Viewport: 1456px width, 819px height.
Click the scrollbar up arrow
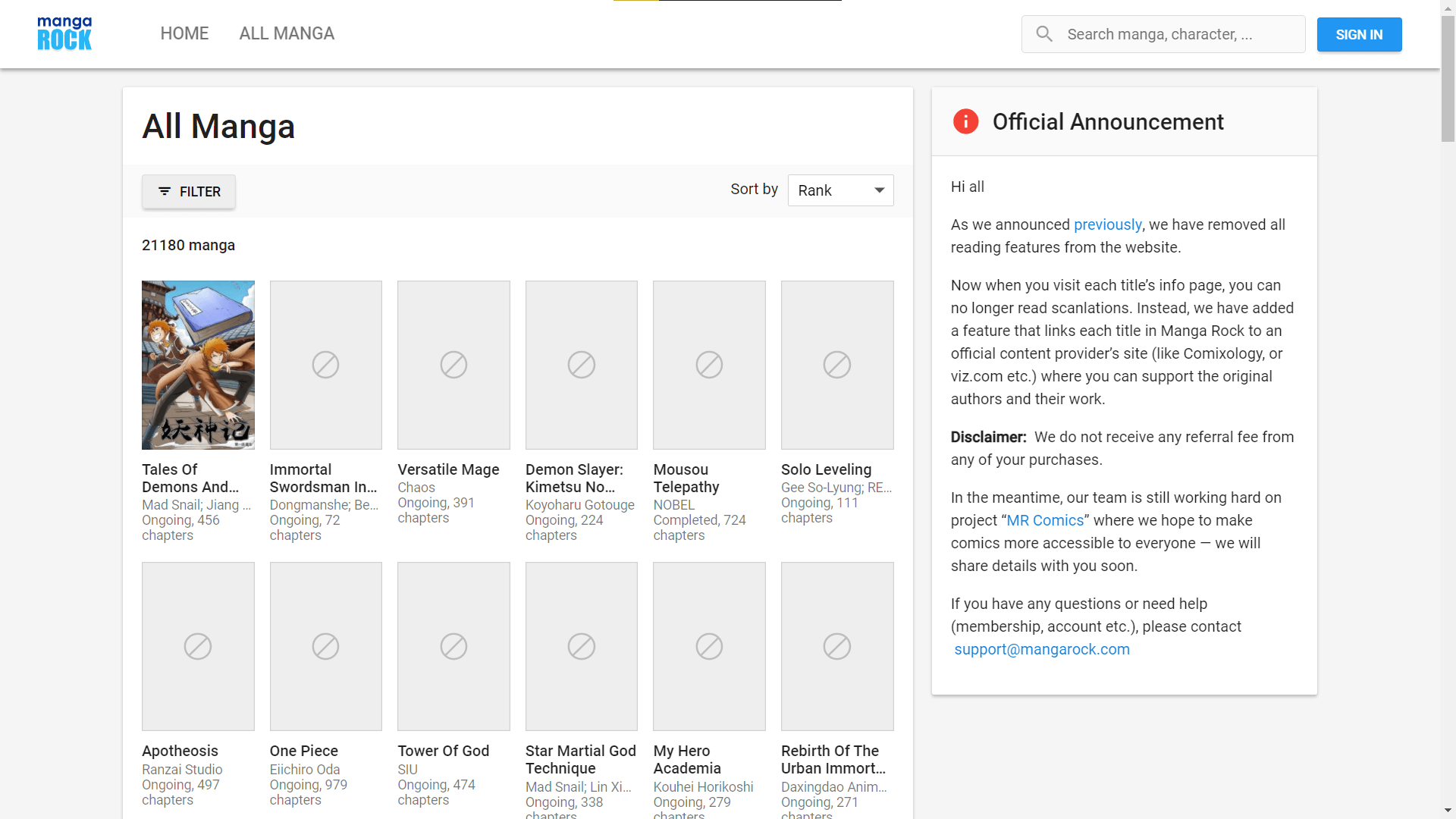(1448, 7)
